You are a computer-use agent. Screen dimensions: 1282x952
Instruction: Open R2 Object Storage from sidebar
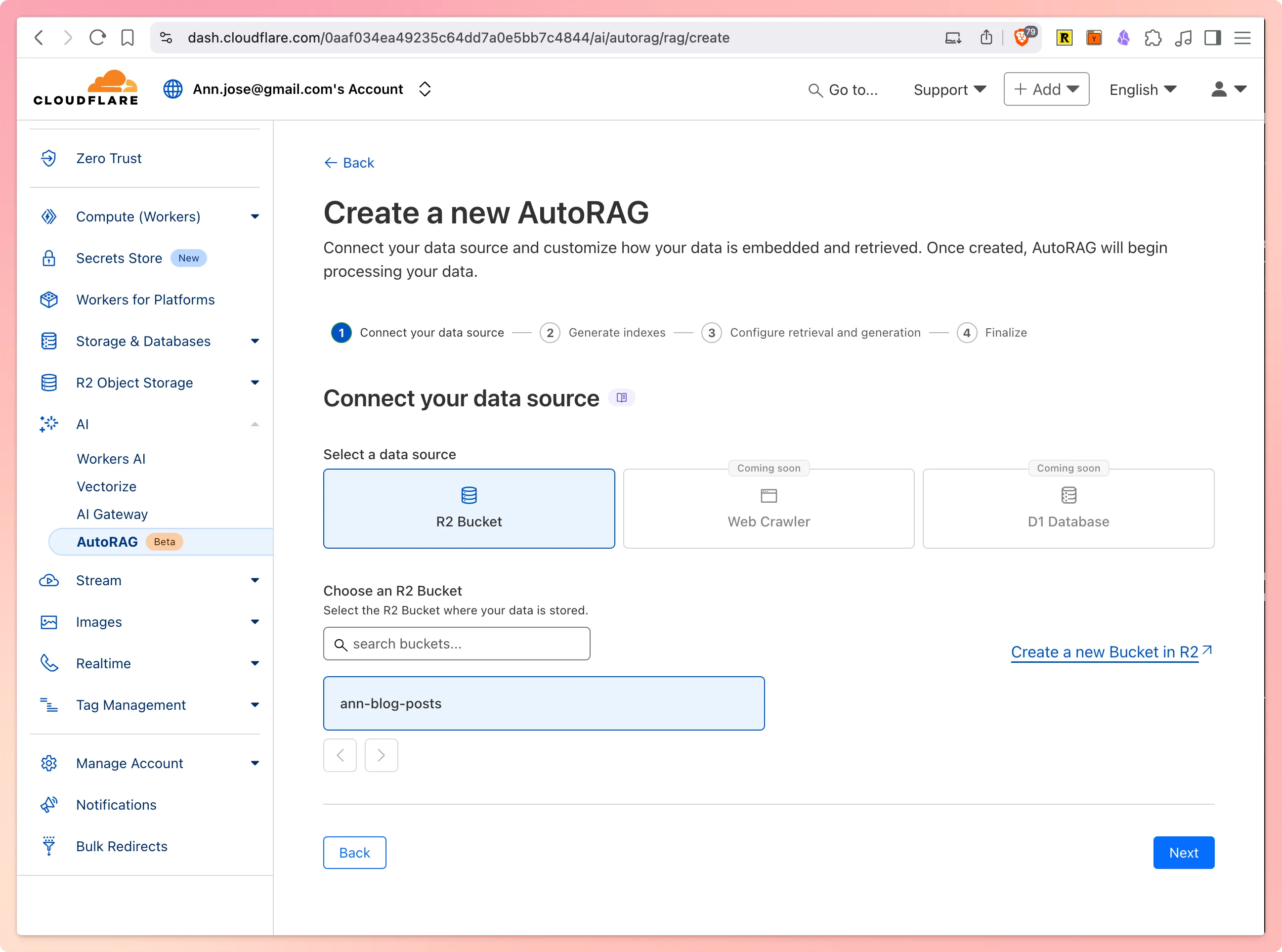coord(134,382)
